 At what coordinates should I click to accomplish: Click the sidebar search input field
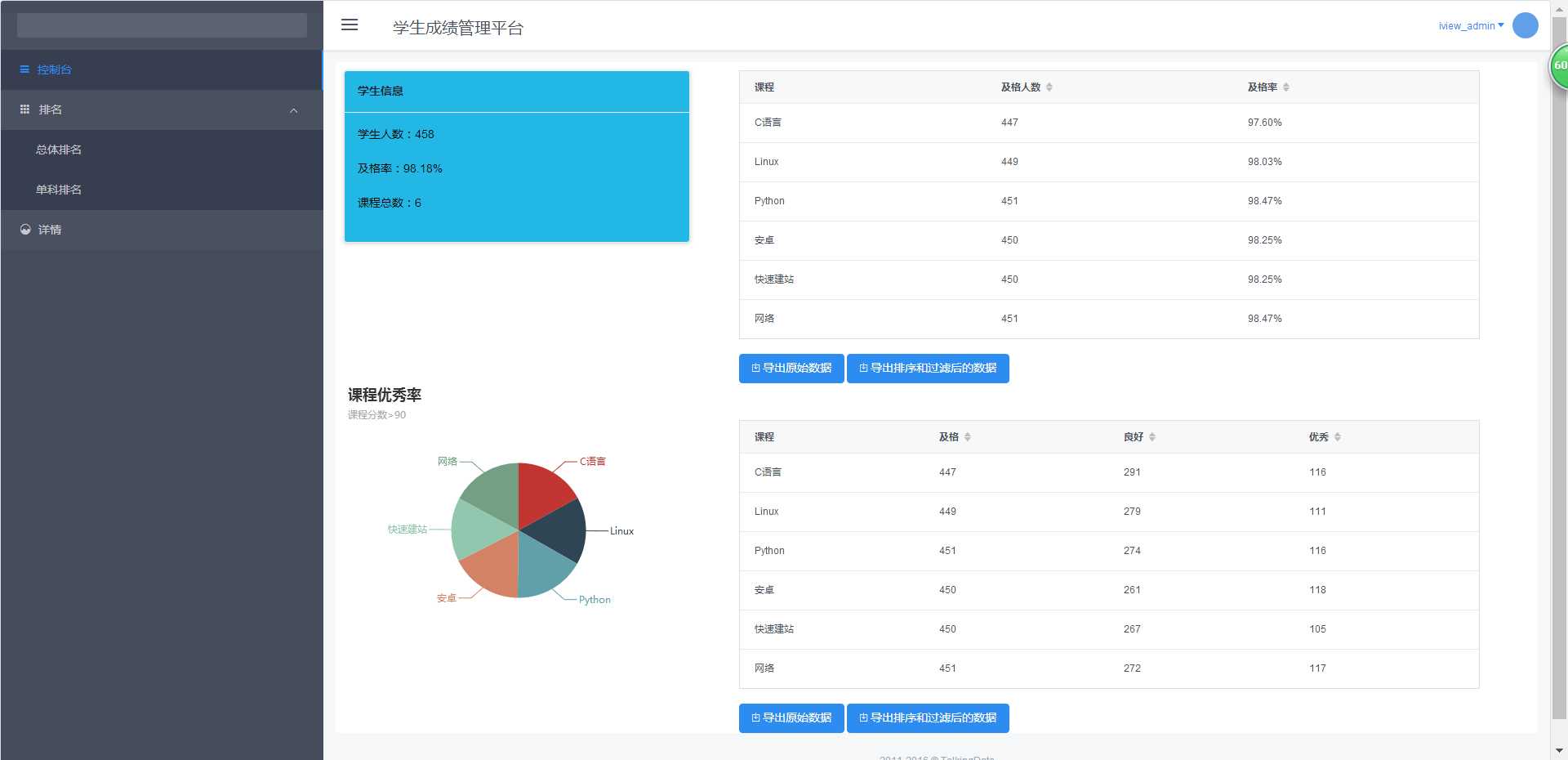(x=161, y=25)
